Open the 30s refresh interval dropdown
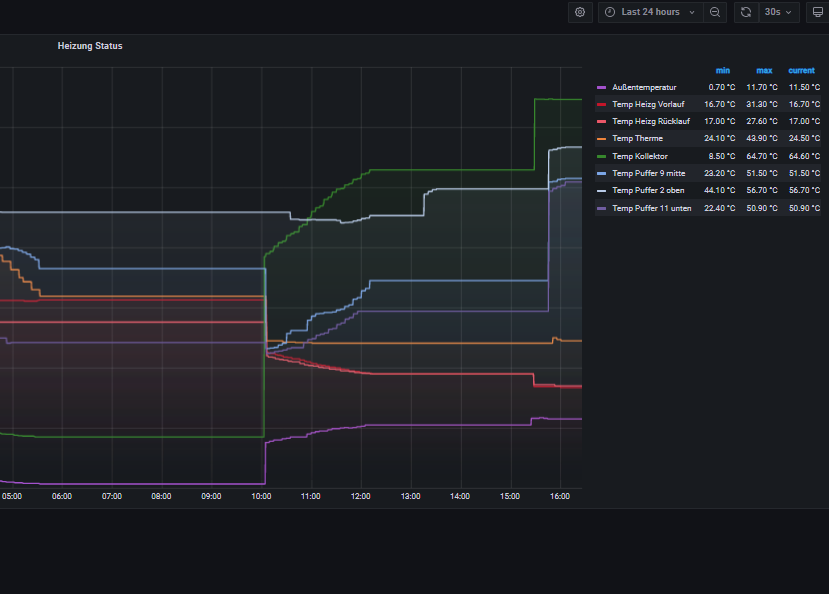Screen dimensions: 829x594 click(x=779, y=12)
